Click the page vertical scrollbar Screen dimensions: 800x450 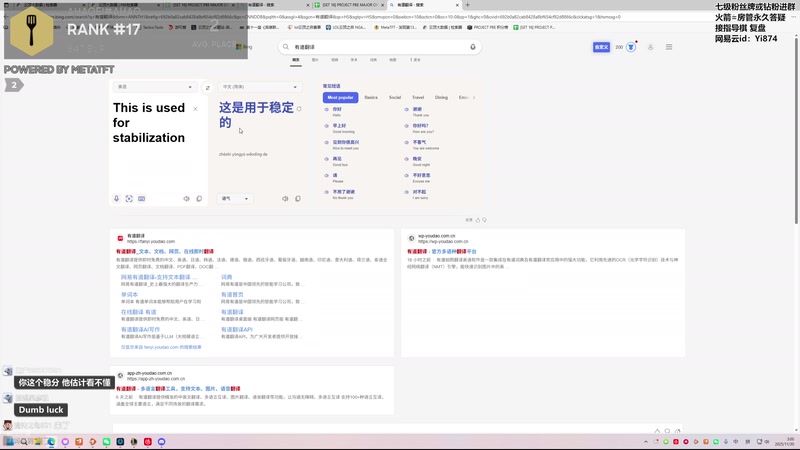(x=795, y=129)
